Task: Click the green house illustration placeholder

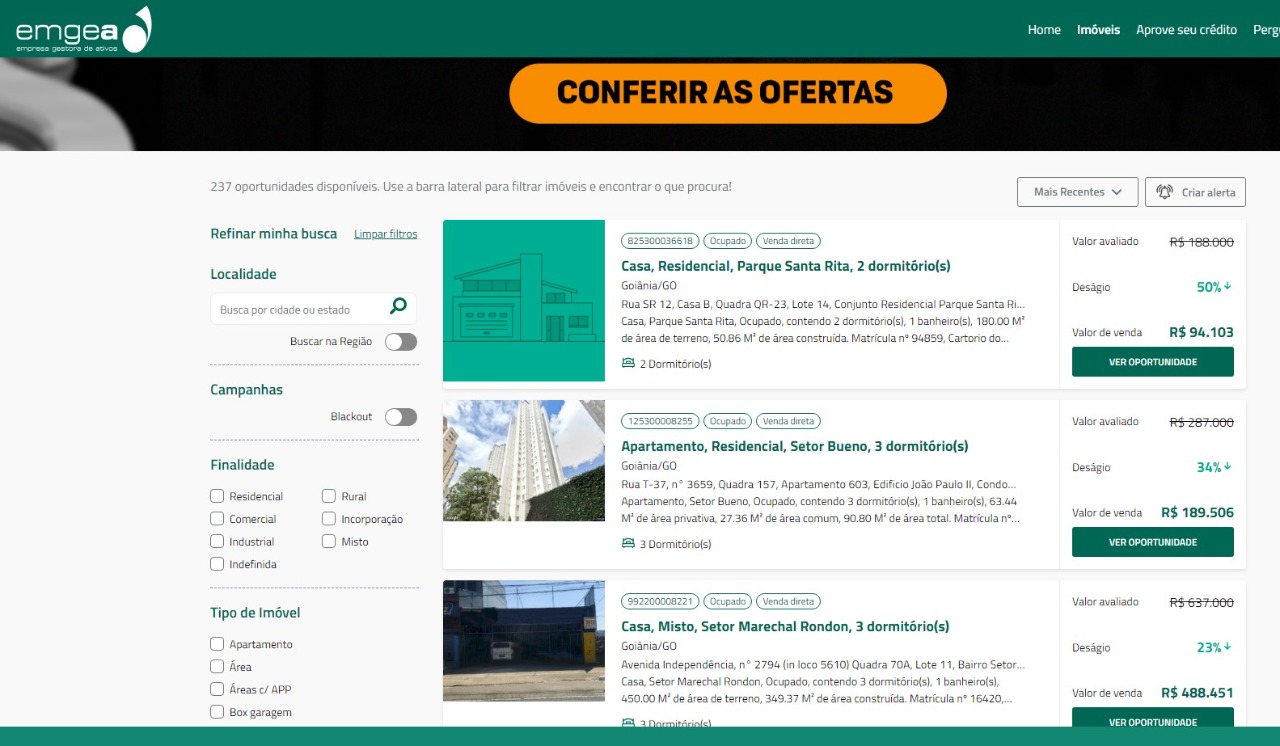Action: pyautogui.click(x=524, y=301)
